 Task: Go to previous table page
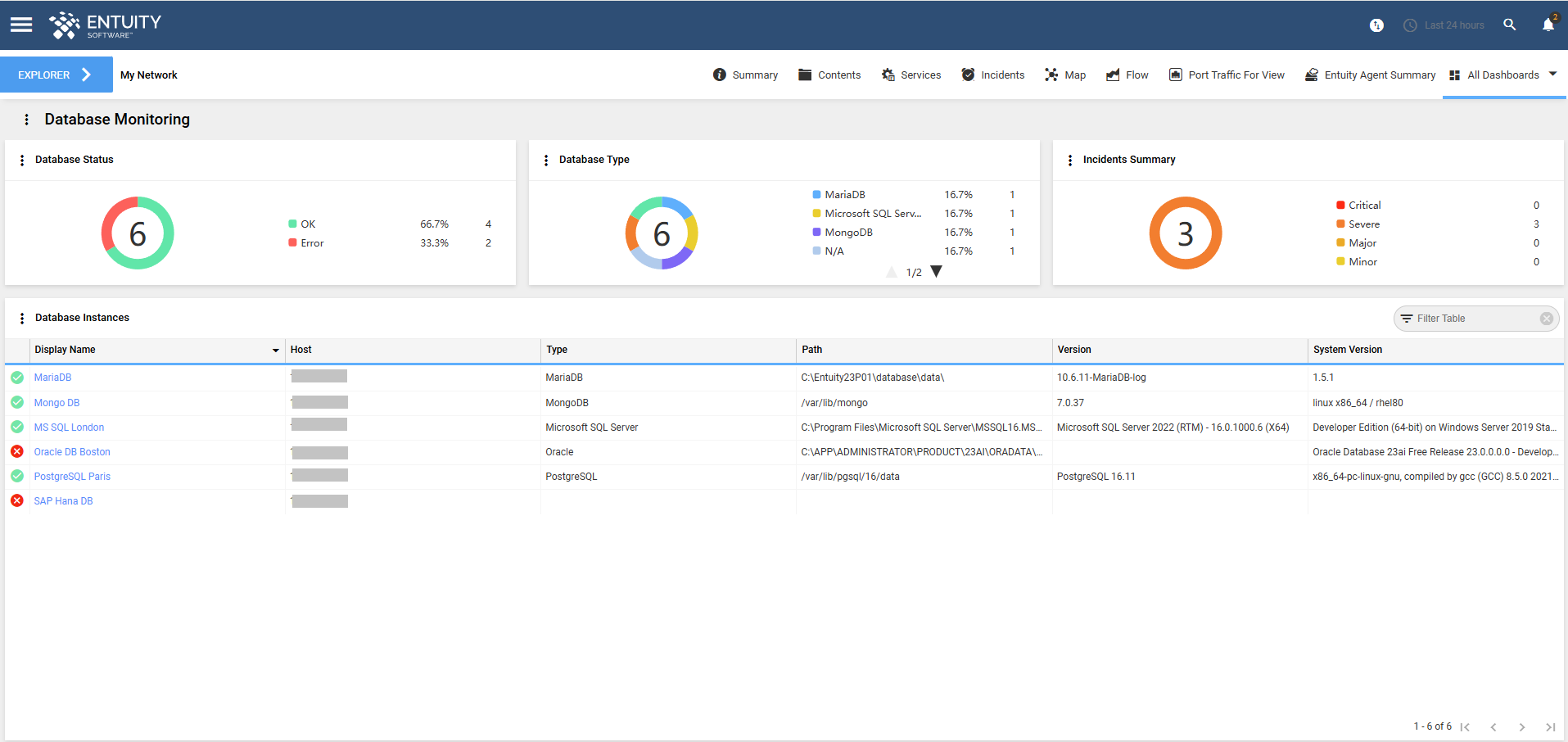(1493, 727)
